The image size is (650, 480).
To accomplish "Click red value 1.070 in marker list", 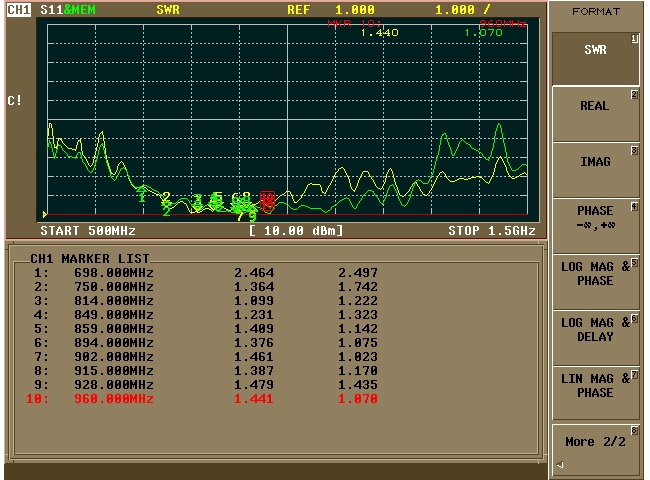I will coord(358,399).
